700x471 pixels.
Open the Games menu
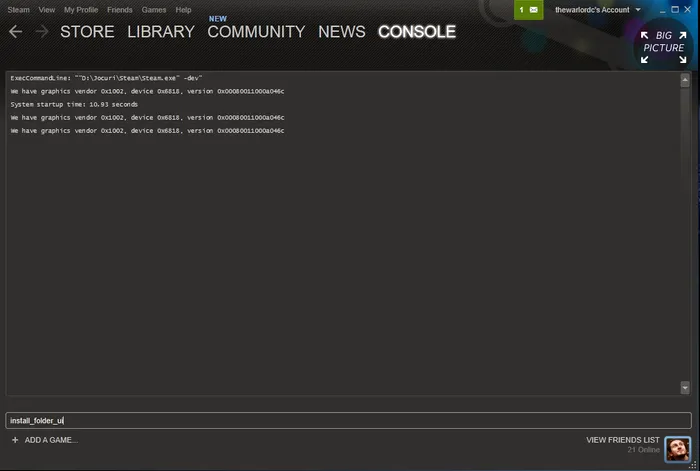click(154, 10)
